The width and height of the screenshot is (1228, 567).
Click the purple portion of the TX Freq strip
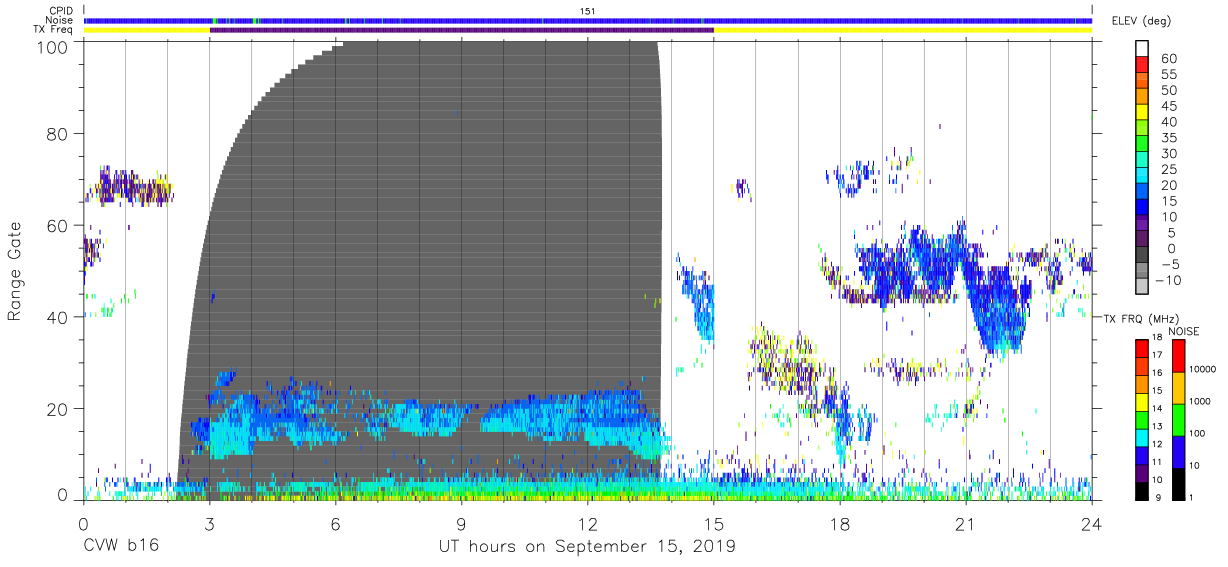(x=461, y=29)
